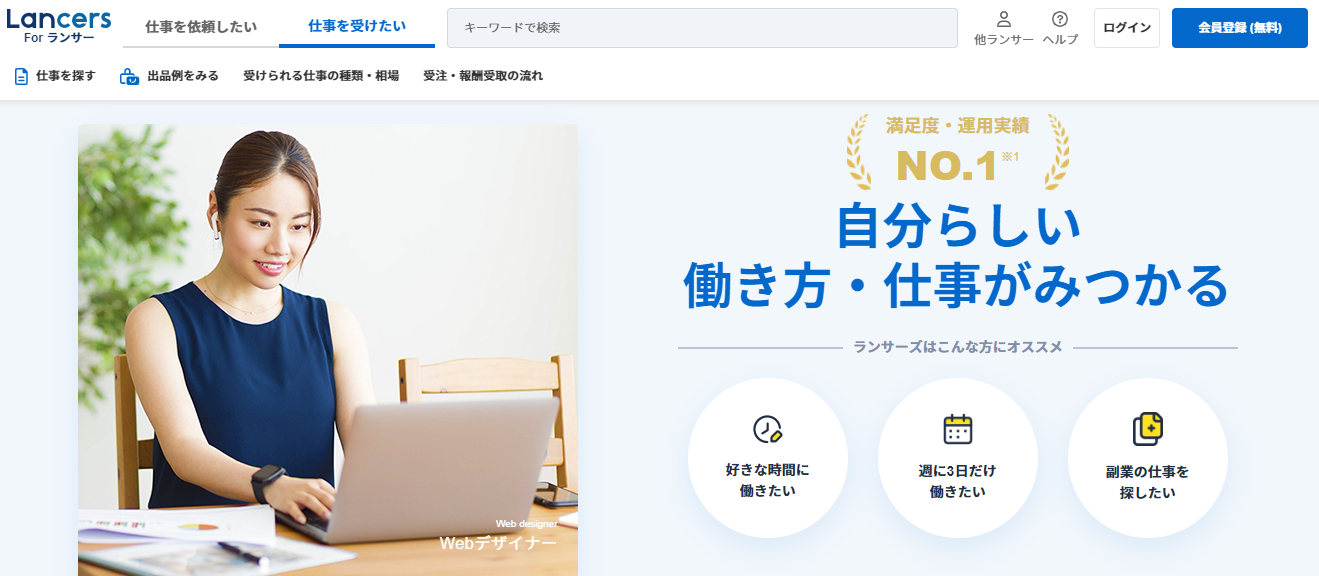
Task: Select the clock icon for 好きな時間に働きたい
Action: pos(767,429)
